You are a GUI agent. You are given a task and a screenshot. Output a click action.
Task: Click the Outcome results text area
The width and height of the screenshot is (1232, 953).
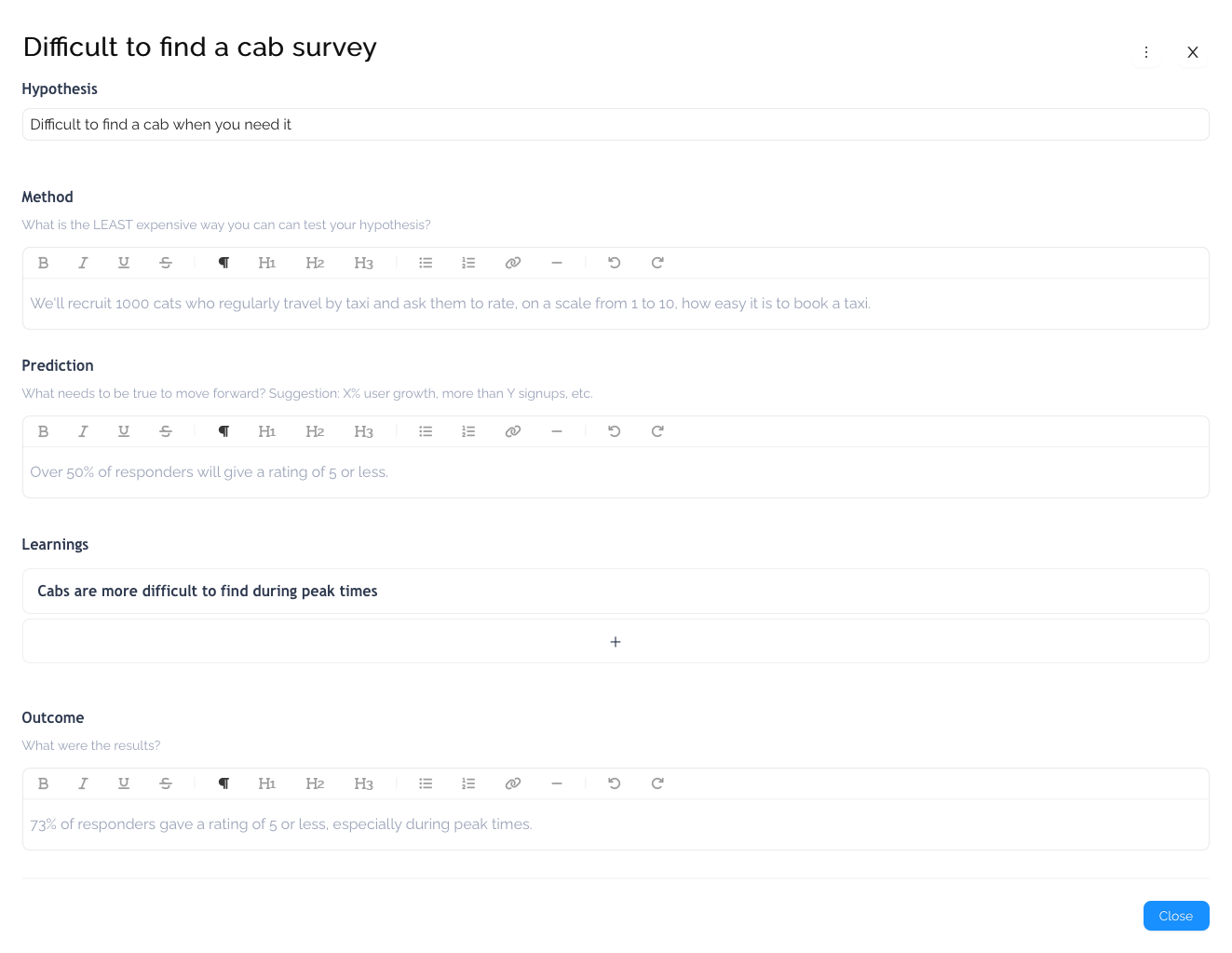(x=616, y=824)
